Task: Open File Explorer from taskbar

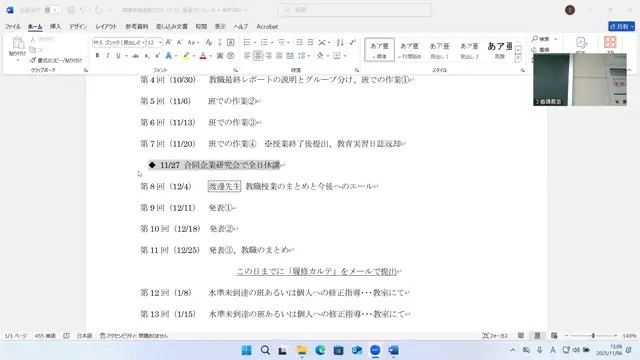Action: coord(302,350)
